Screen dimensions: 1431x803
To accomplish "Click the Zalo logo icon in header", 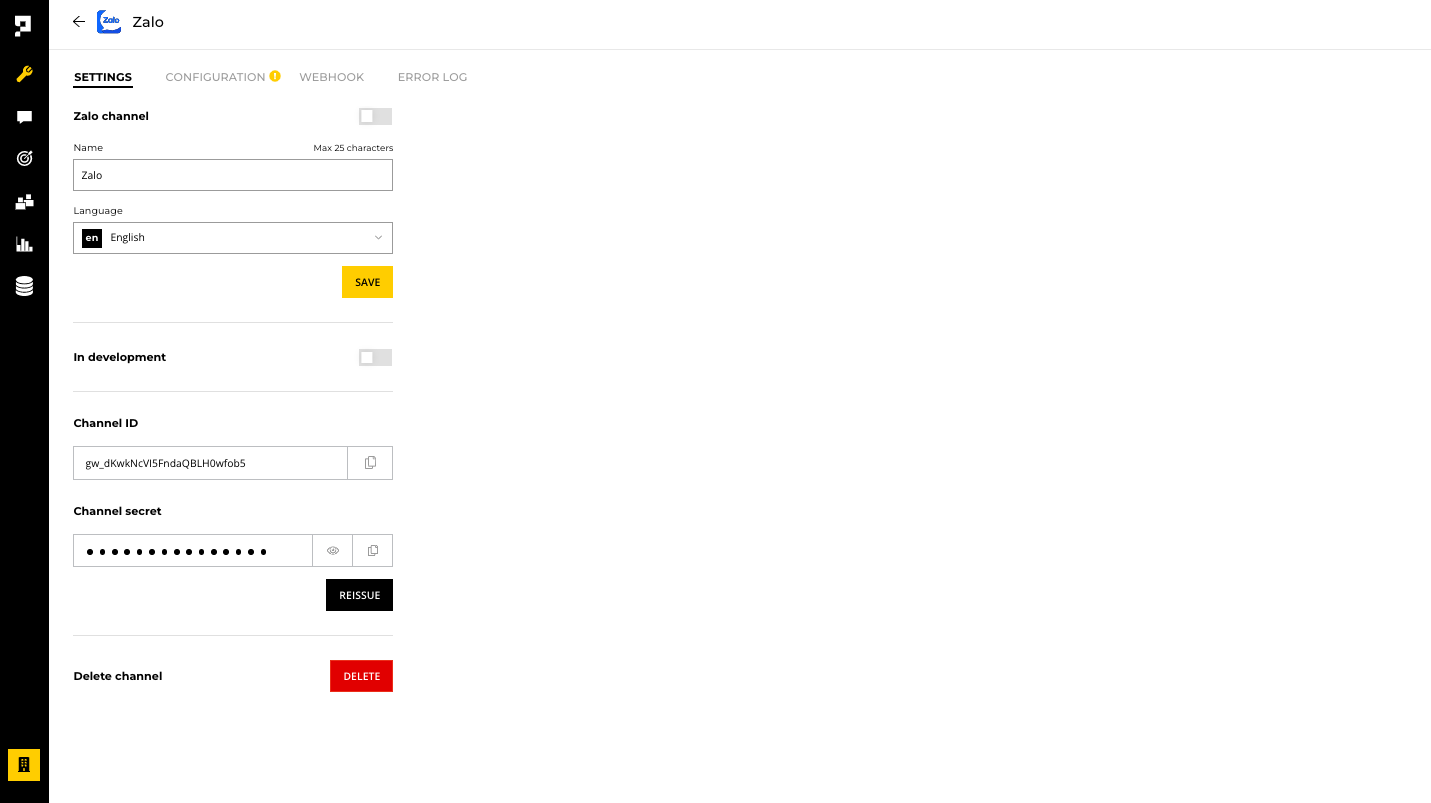I will tap(109, 22).
